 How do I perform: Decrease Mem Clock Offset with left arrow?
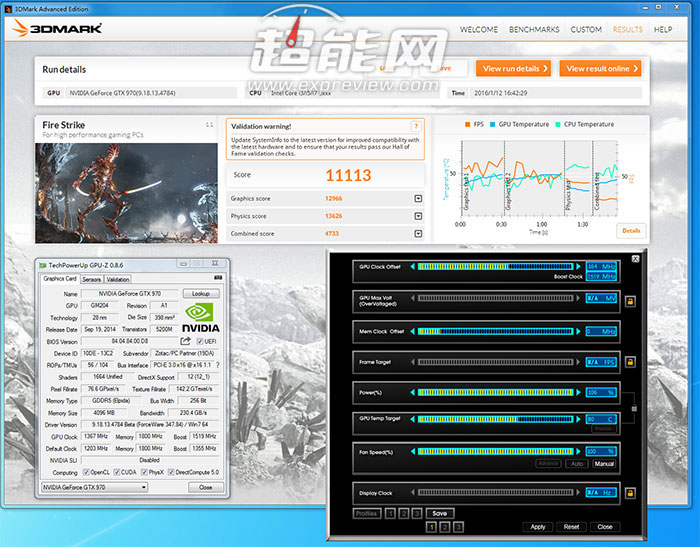point(412,331)
